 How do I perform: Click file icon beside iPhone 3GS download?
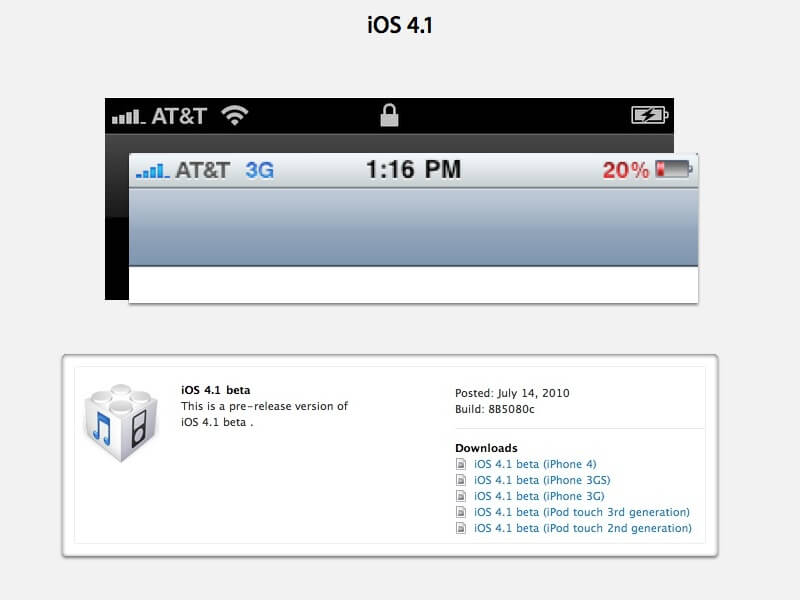tap(461, 480)
